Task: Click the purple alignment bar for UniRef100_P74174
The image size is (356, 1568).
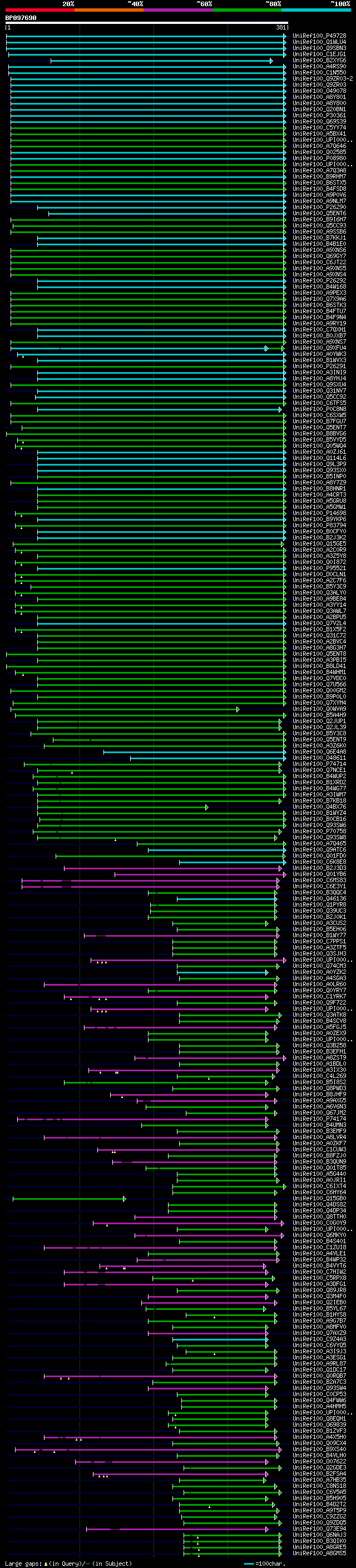Action: (143, 1119)
